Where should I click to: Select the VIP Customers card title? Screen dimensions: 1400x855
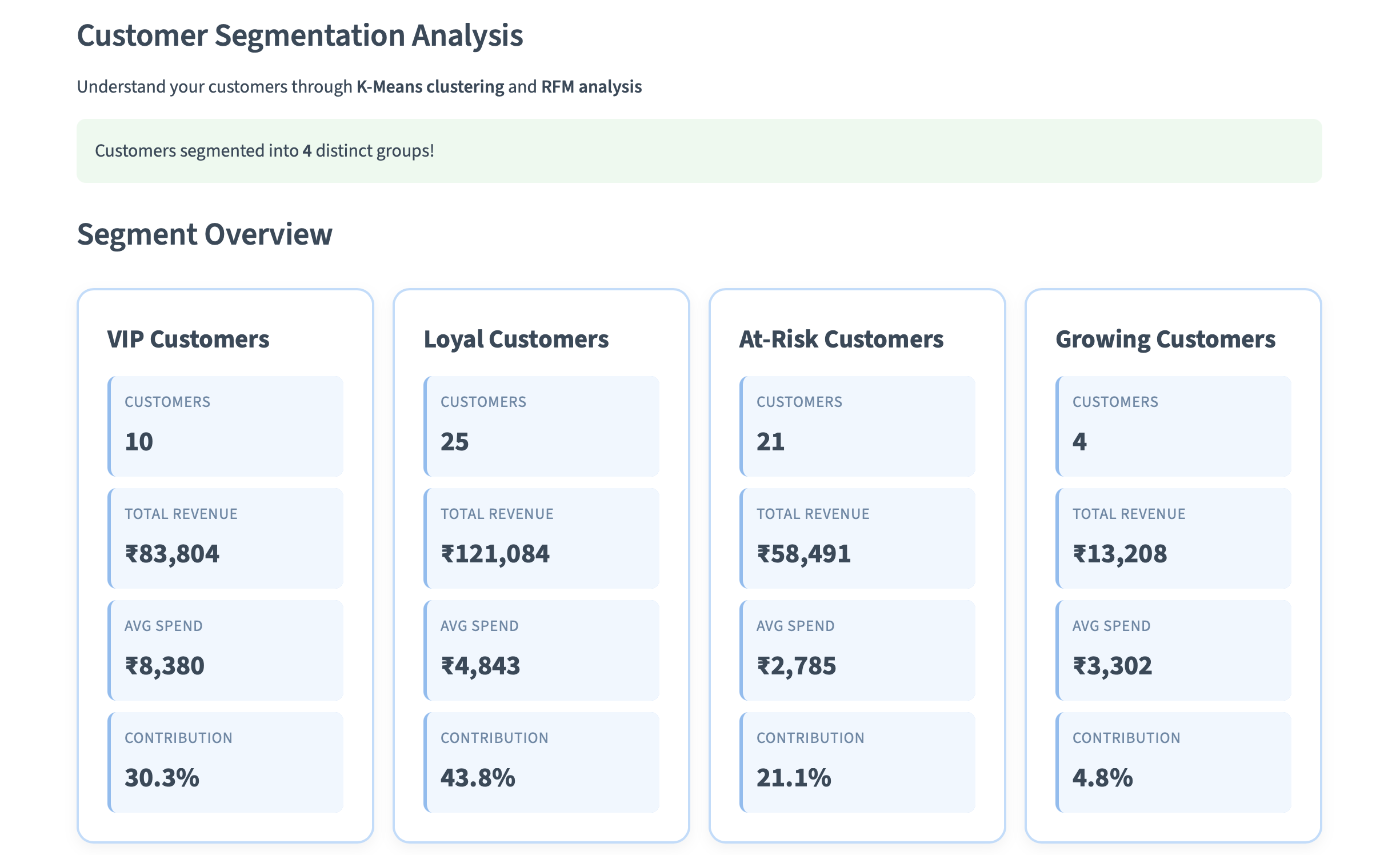coord(188,339)
